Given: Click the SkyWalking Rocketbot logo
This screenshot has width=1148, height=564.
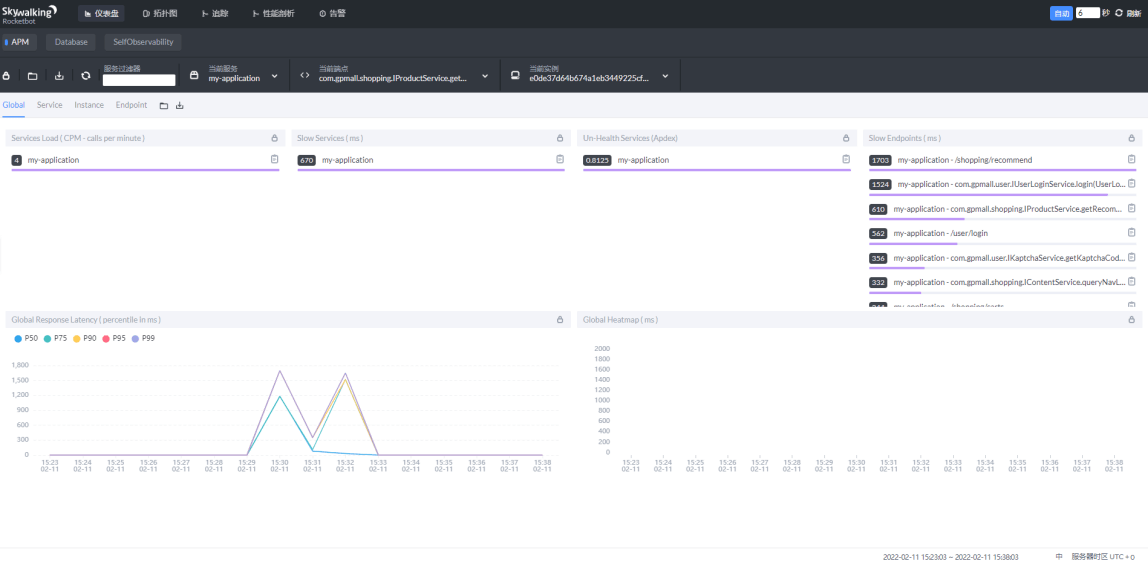Looking at the screenshot, I should click(x=30, y=13).
